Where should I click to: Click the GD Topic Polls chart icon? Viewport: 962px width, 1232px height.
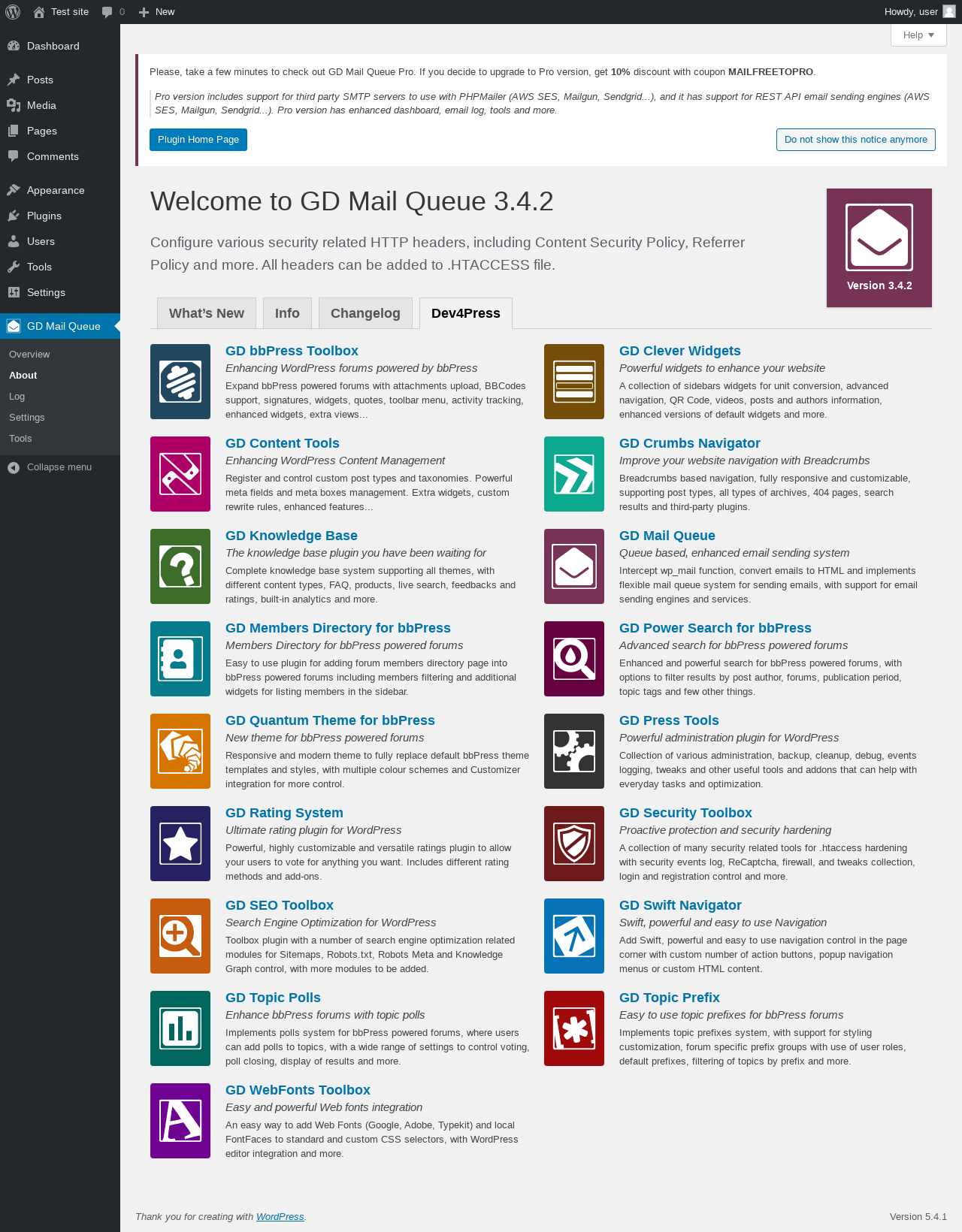(180, 1028)
